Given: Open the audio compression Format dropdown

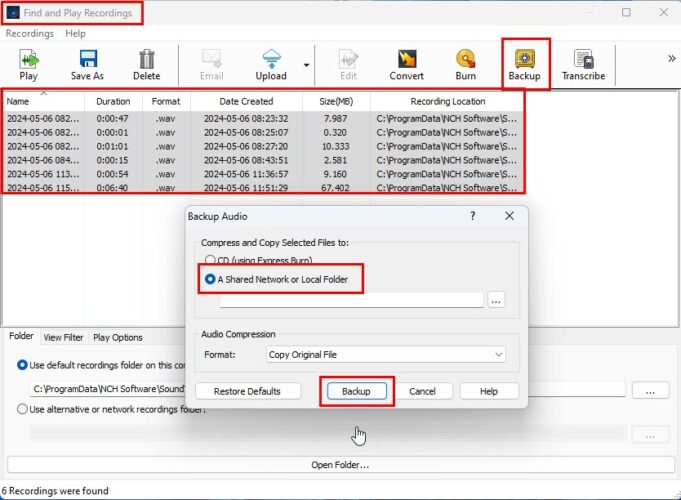Looking at the screenshot, I should [x=386, y=354].
